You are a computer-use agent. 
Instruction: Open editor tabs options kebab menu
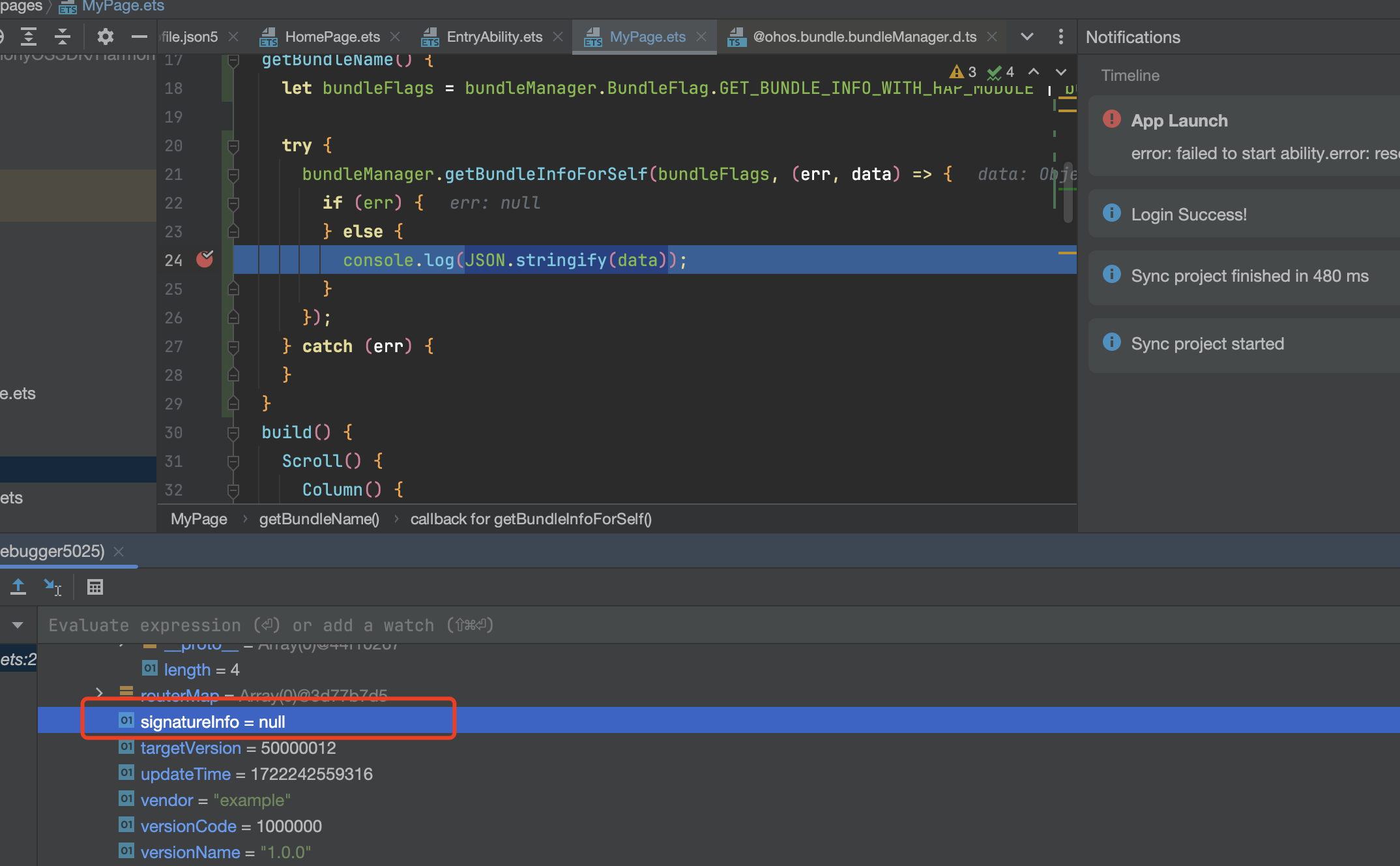click(x=1061, y=37)
